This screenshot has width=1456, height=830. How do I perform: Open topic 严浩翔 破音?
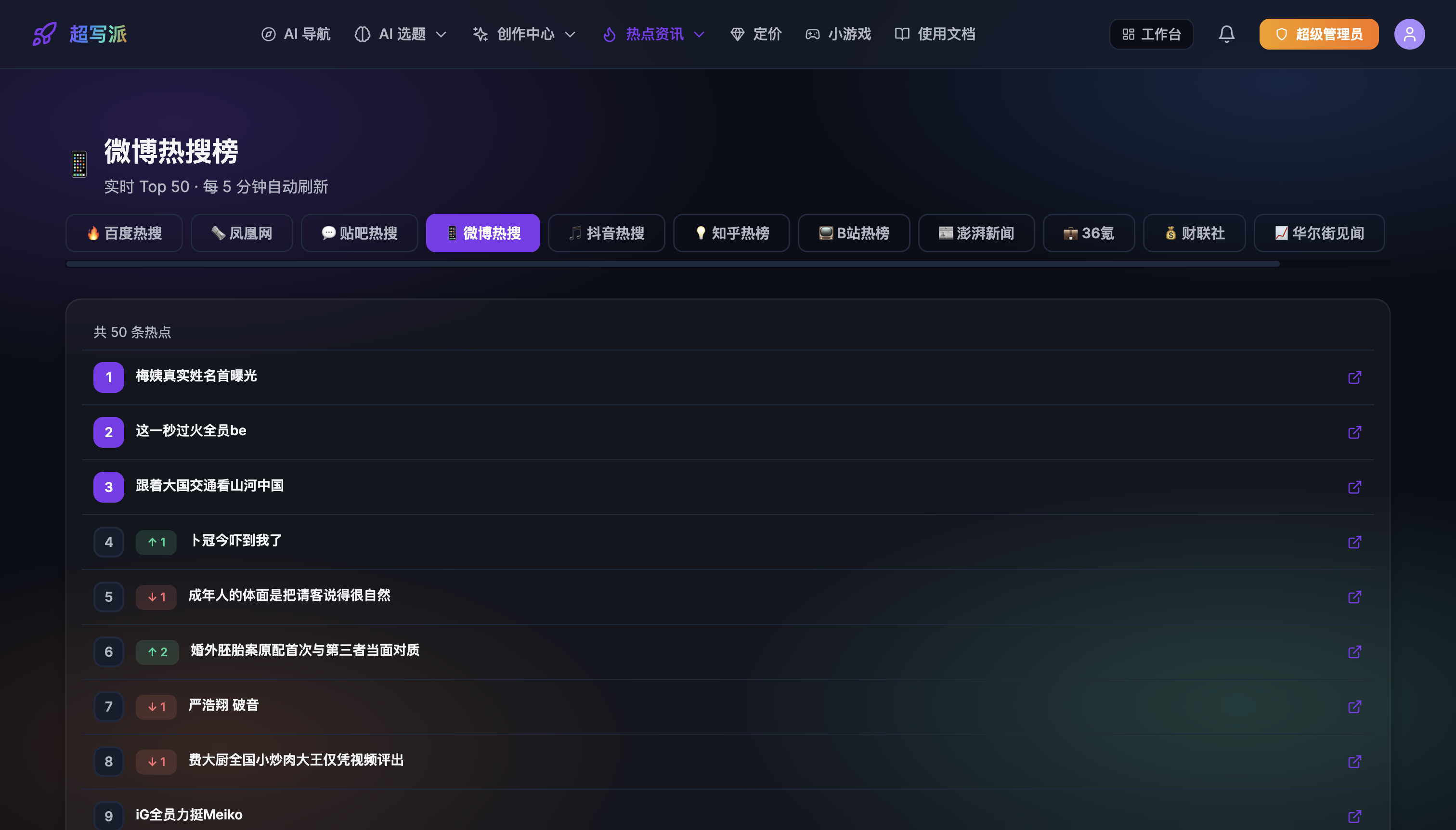(x=223, y=705)
